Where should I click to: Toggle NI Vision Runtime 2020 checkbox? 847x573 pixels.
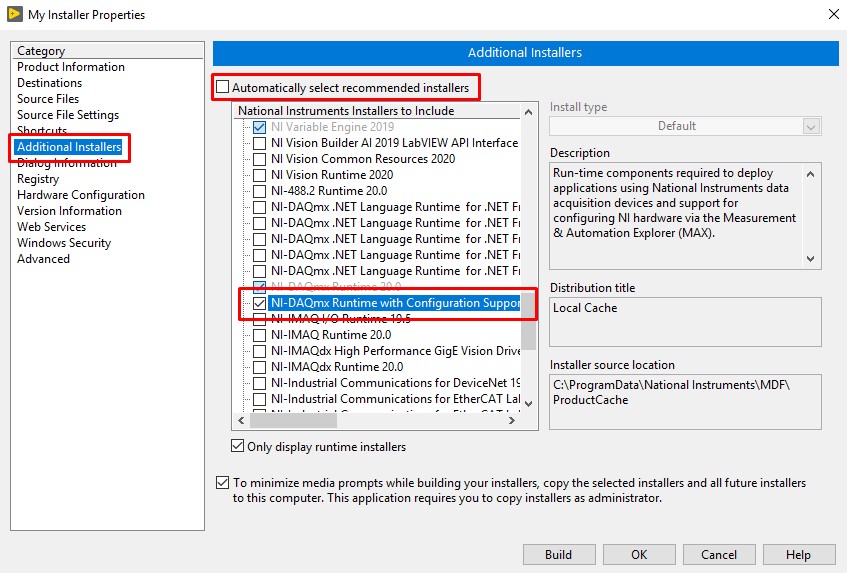coord(260,175)
